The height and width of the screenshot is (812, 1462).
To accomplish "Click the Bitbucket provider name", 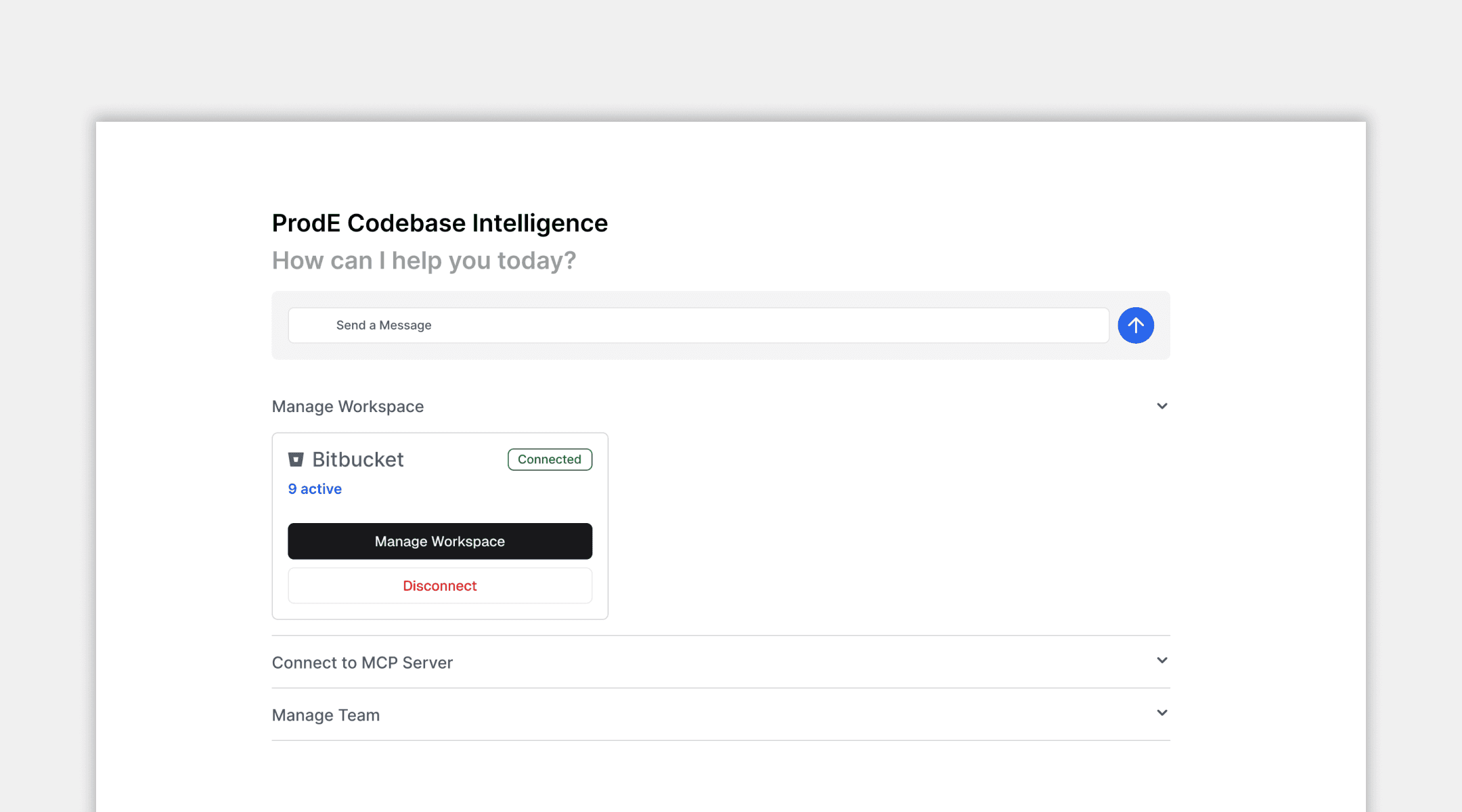I will coord(358,460).
